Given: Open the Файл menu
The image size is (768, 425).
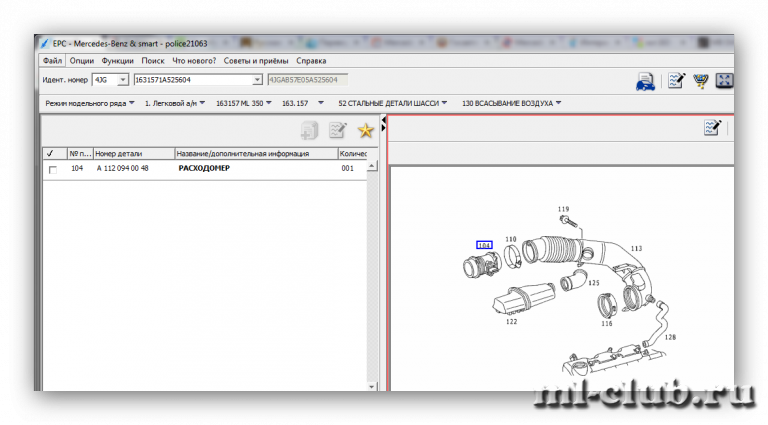Looking at the screenshot, I should 52,61.
